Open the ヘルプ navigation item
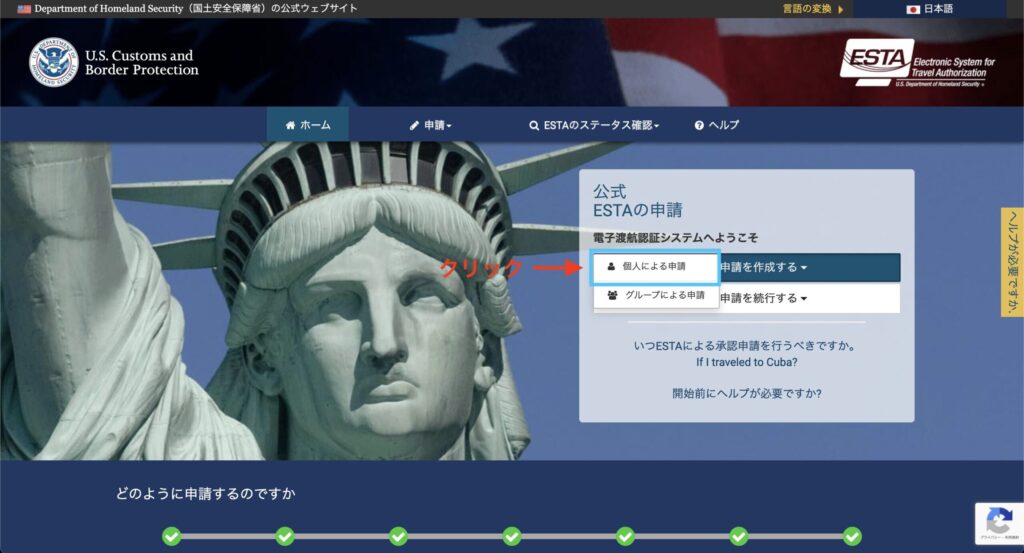 coord(717,125)
